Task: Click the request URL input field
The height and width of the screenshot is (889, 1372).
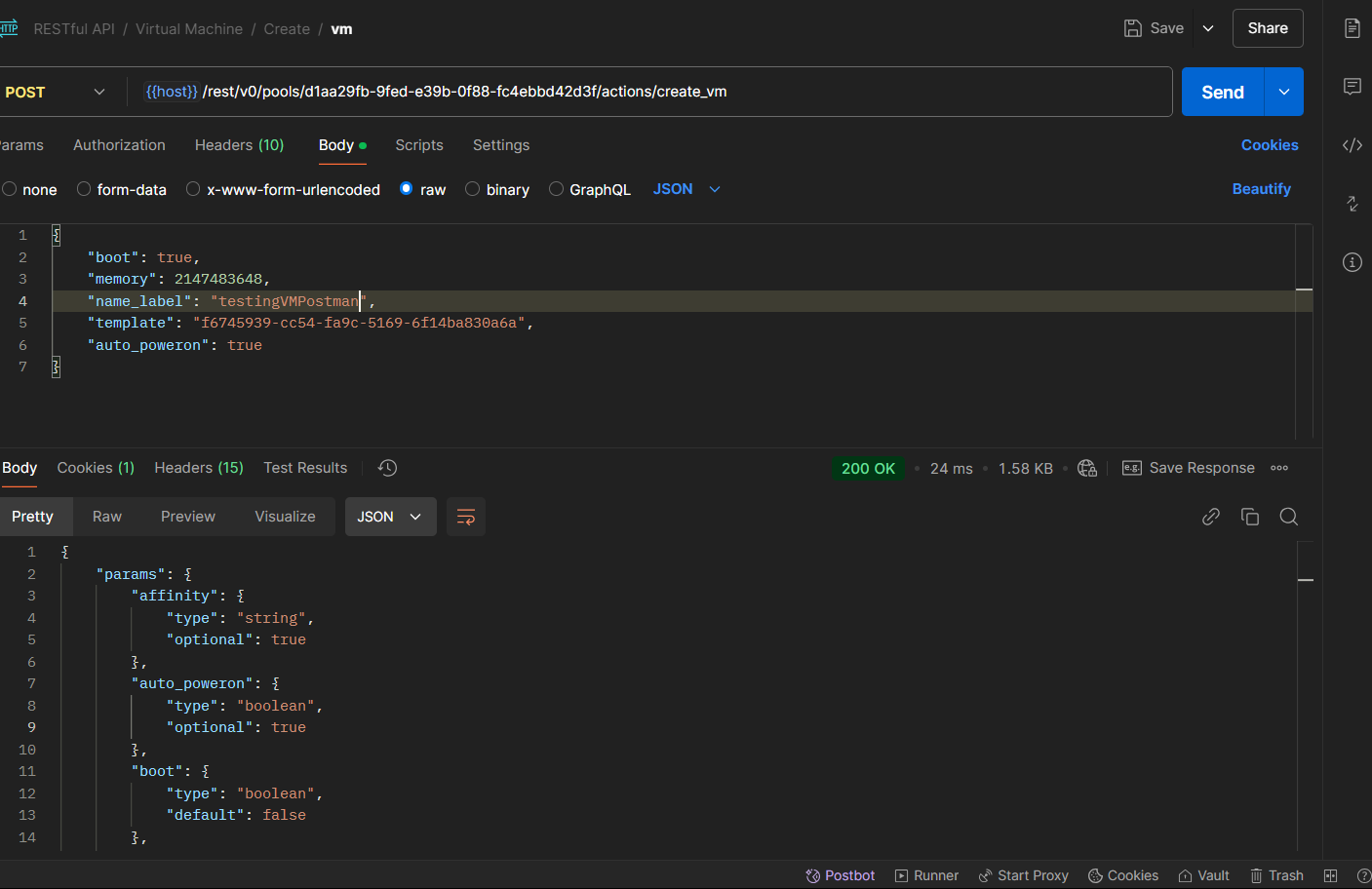Action: (x=649, y=92)
